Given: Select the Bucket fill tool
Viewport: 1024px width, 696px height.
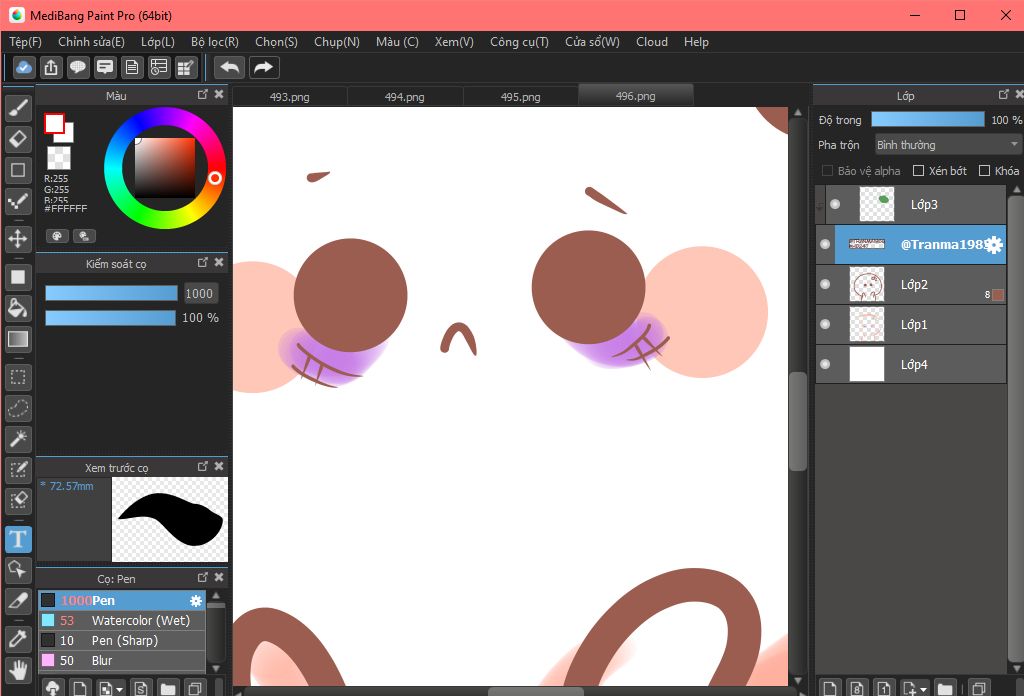Looking at the screenshot, I should 18,307.
